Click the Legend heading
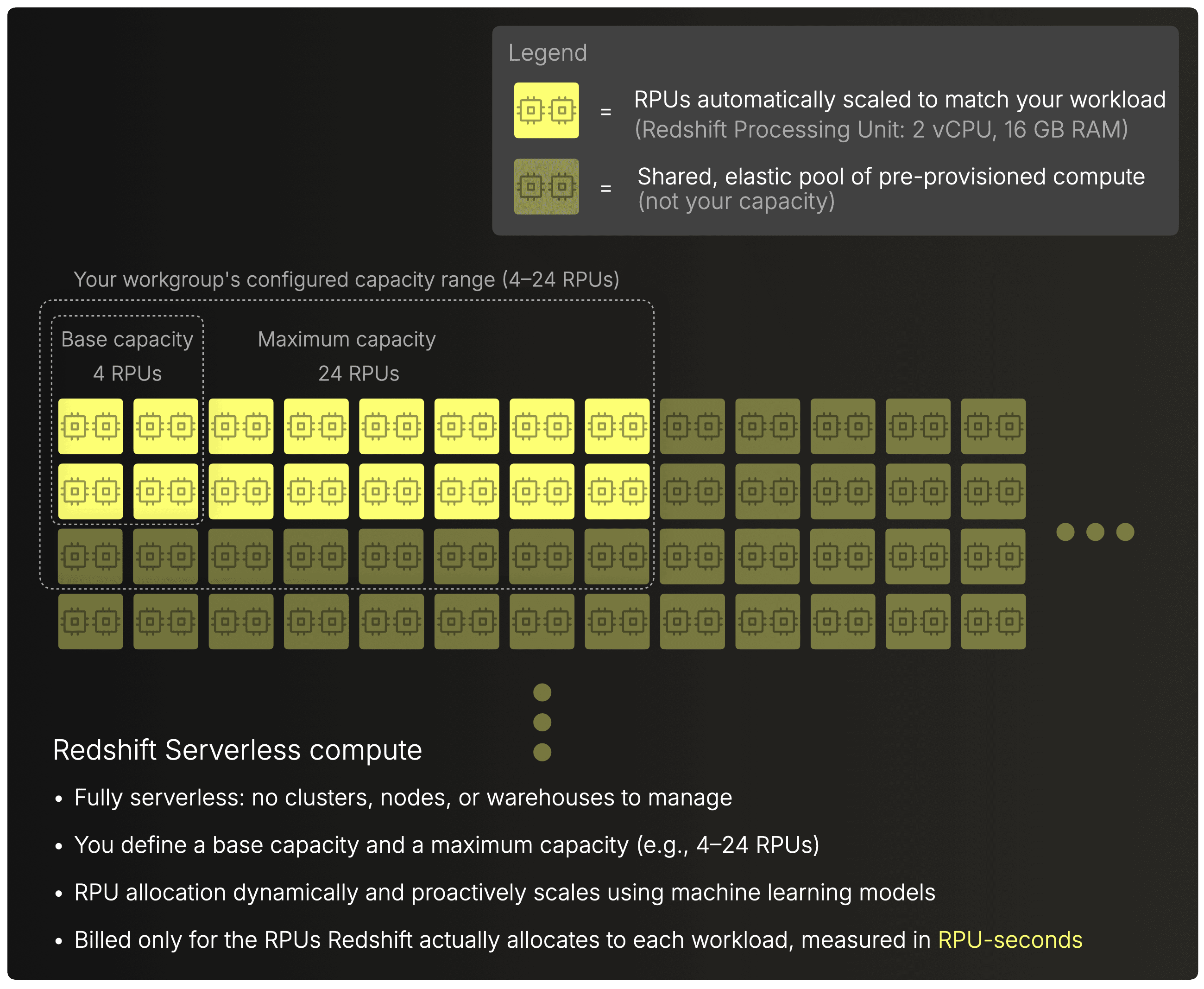This screenshot has height=989, width=1204. tap(547, 53)
